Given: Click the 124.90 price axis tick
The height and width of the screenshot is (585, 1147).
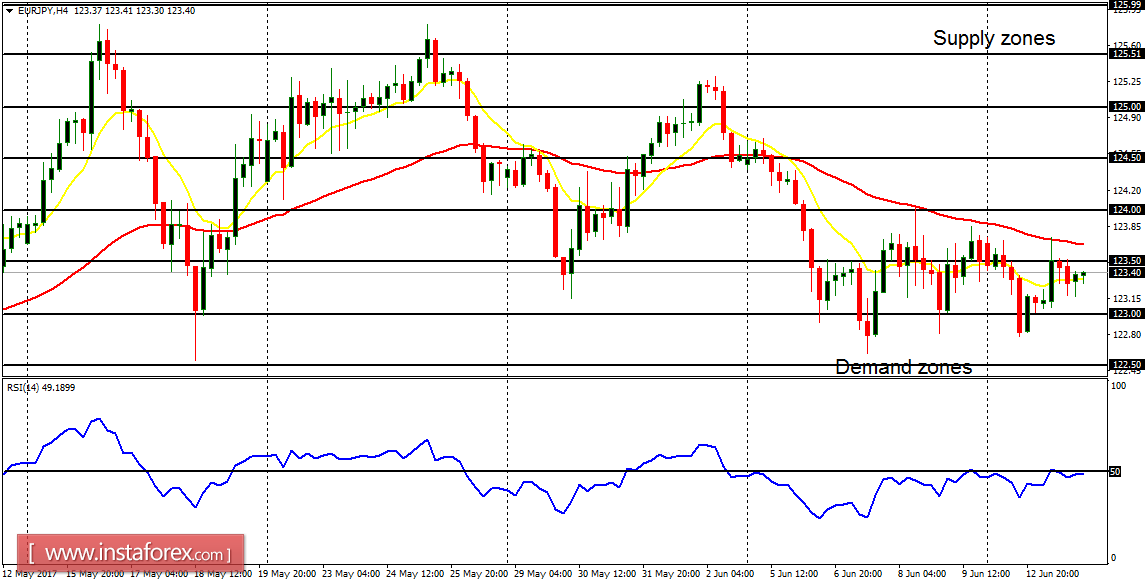Looking at the screenshot, I should pos(1127,118).
